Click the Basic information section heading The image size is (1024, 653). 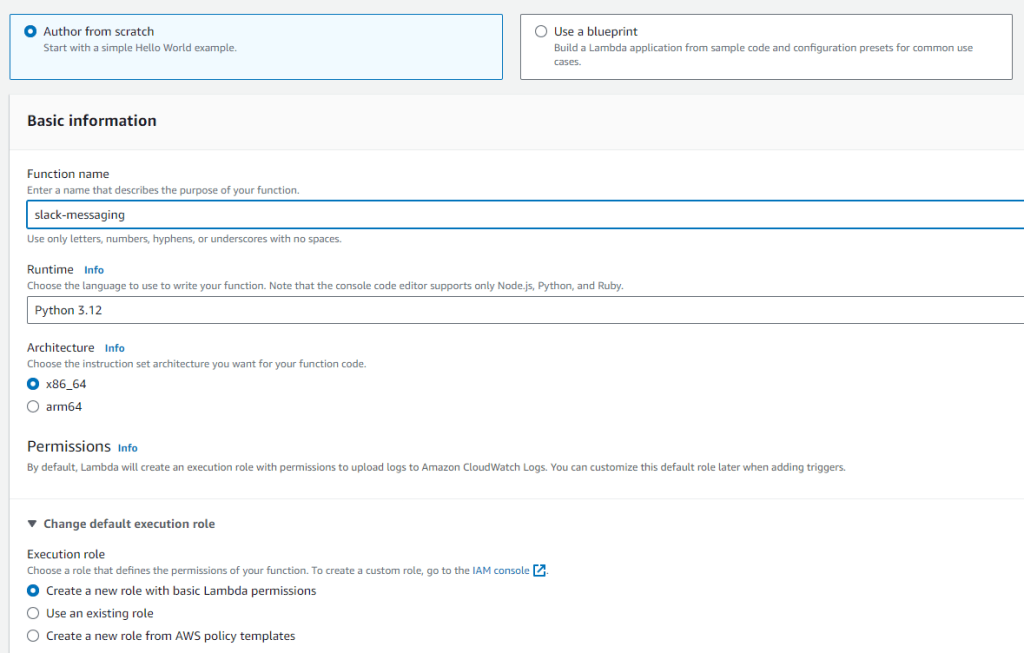(x=92, y=121)
